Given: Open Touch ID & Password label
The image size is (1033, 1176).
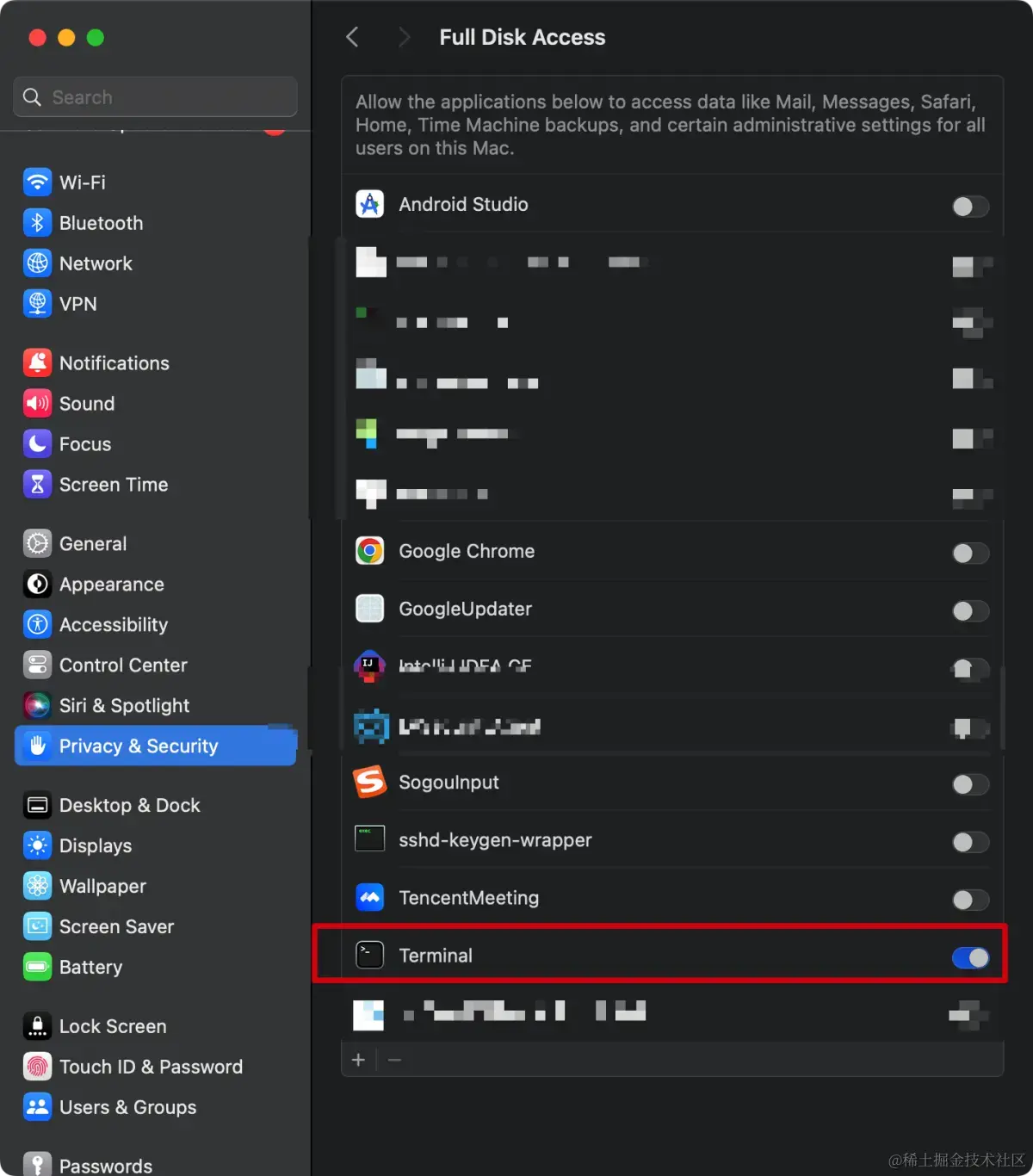Looking at the screenshot, I should point(151,1067).
